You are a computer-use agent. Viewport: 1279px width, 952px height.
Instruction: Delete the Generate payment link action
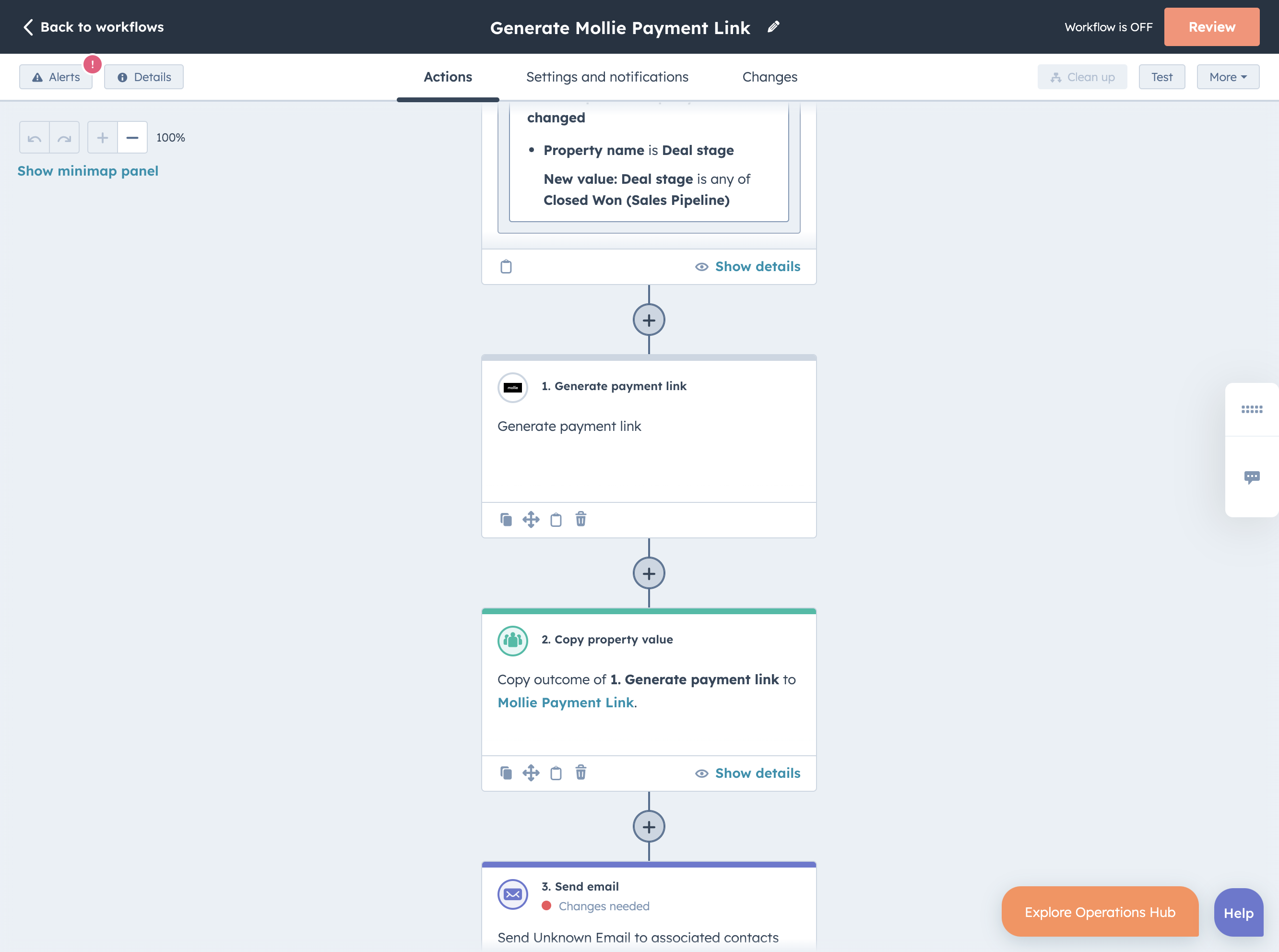pyautogui.click(x=581, y=519)
